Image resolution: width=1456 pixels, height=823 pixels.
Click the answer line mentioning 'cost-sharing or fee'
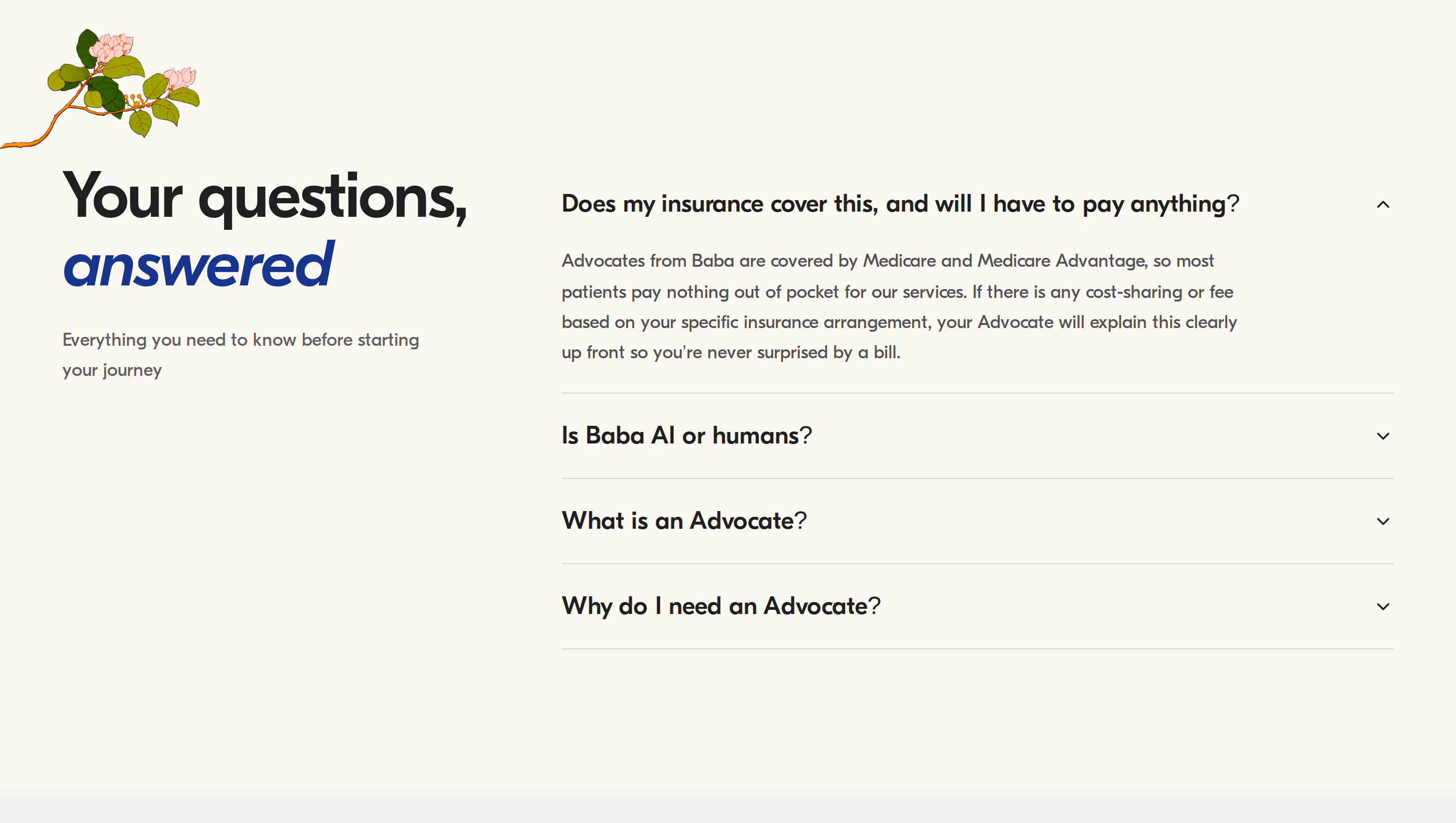(897, 292)
